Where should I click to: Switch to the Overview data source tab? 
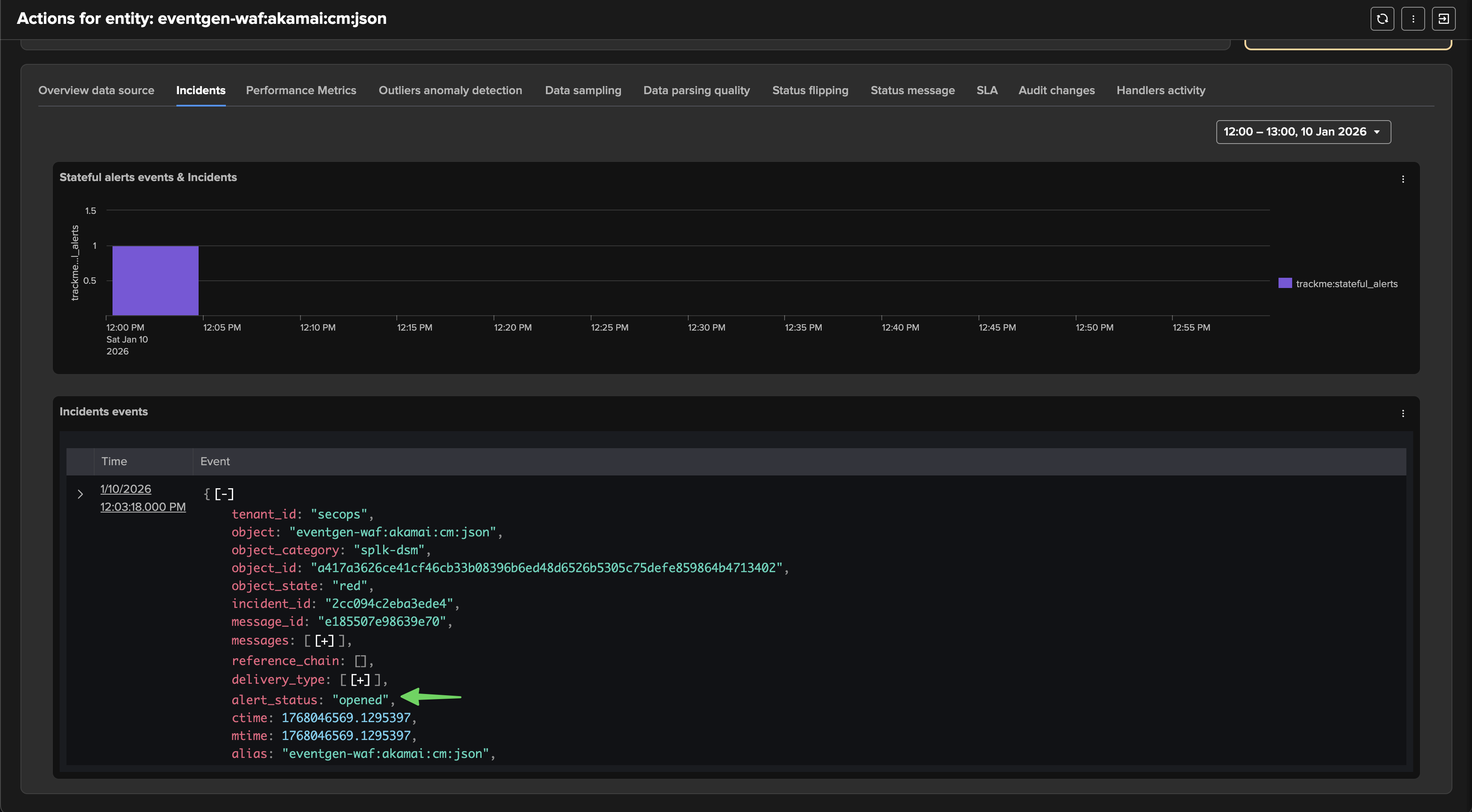click(x=96, y=90)
